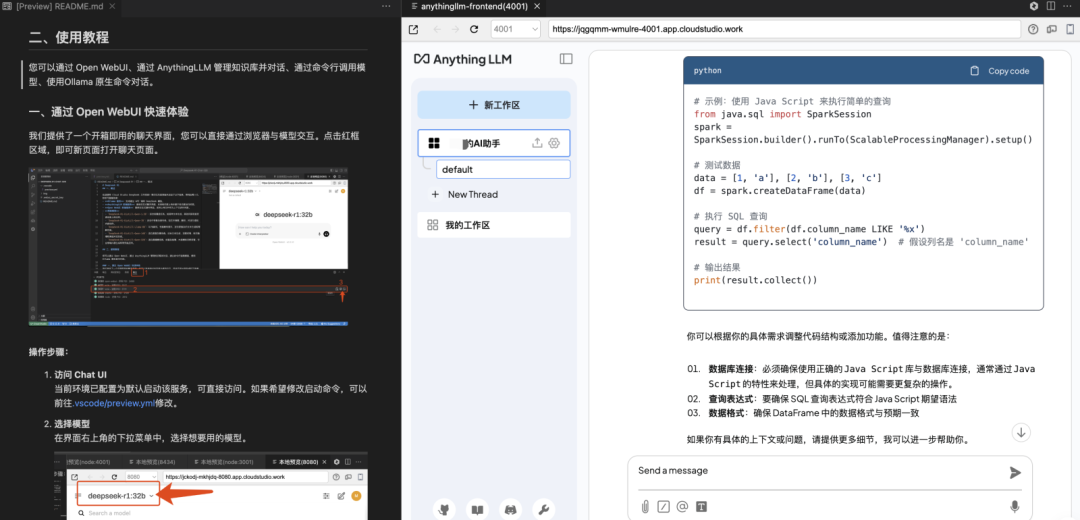Click the 访问 Chat UI step text

[x=81, y=375]
